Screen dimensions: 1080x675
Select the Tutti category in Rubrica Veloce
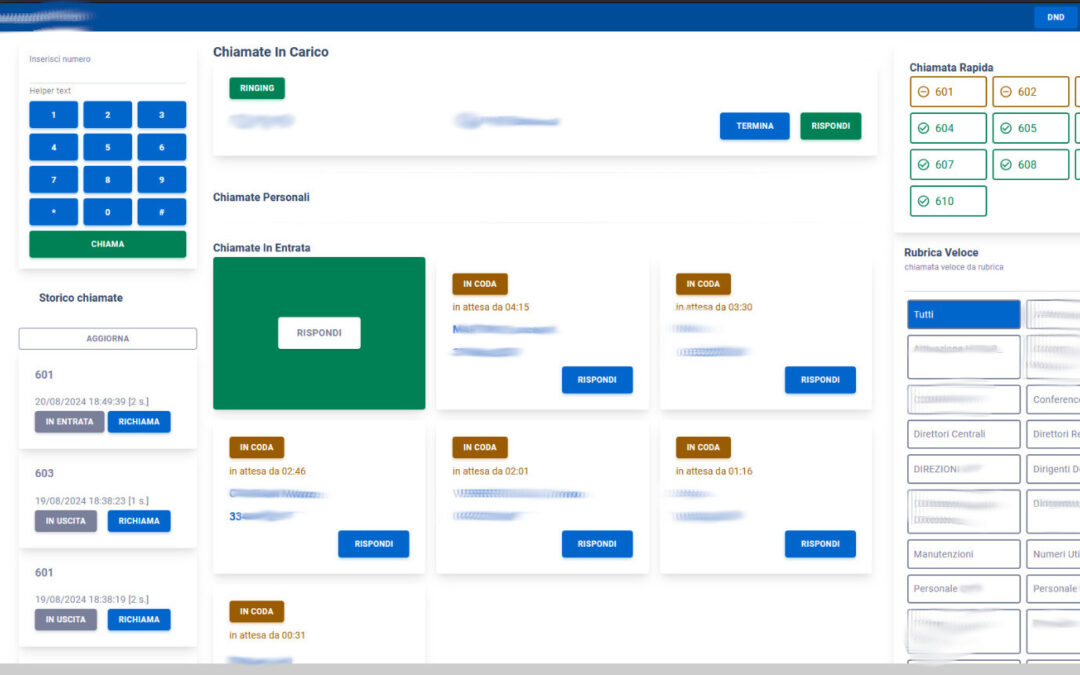(962, 314)
